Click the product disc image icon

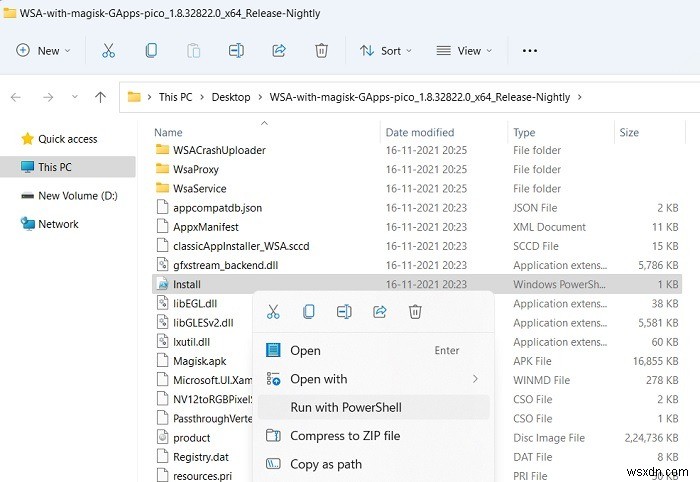pos(162,437)
